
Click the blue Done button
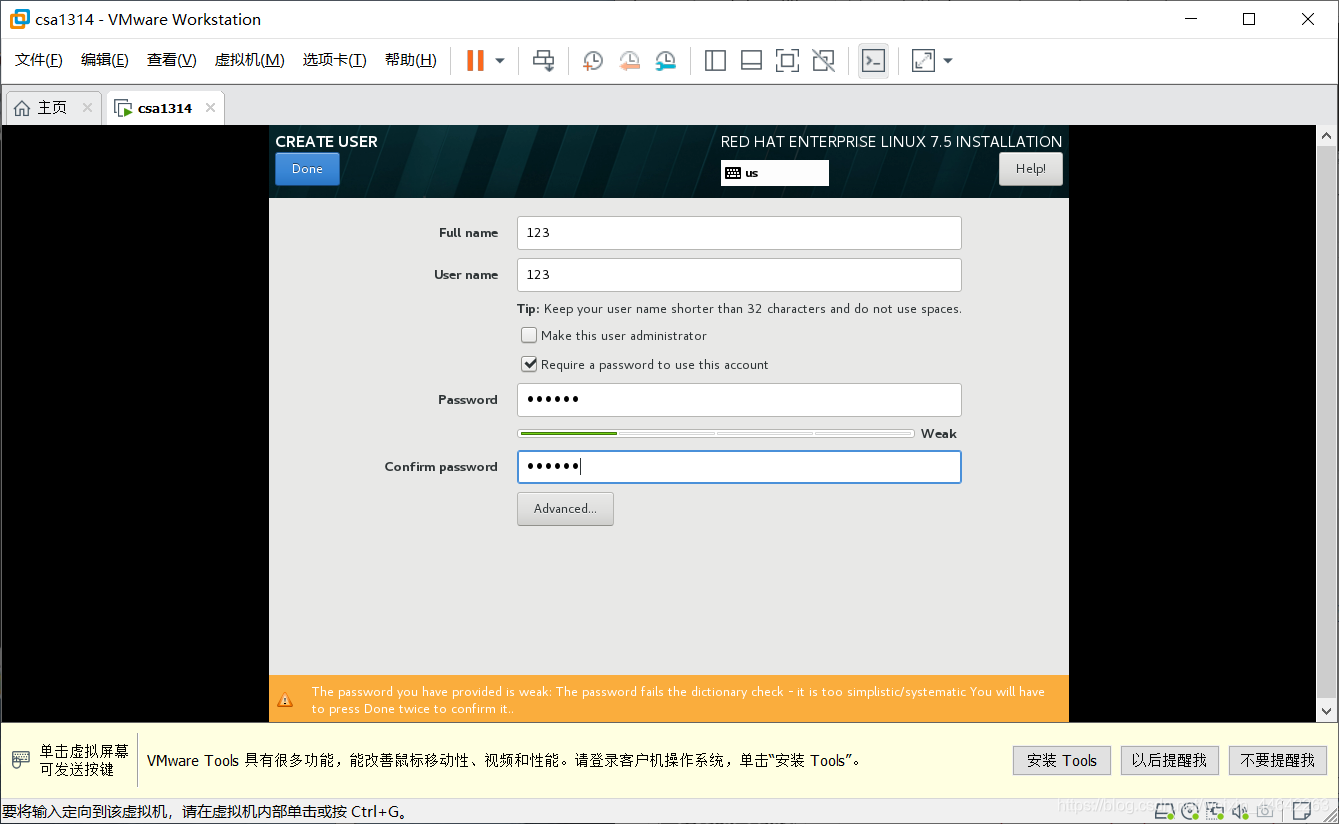(x=307, y=169)
